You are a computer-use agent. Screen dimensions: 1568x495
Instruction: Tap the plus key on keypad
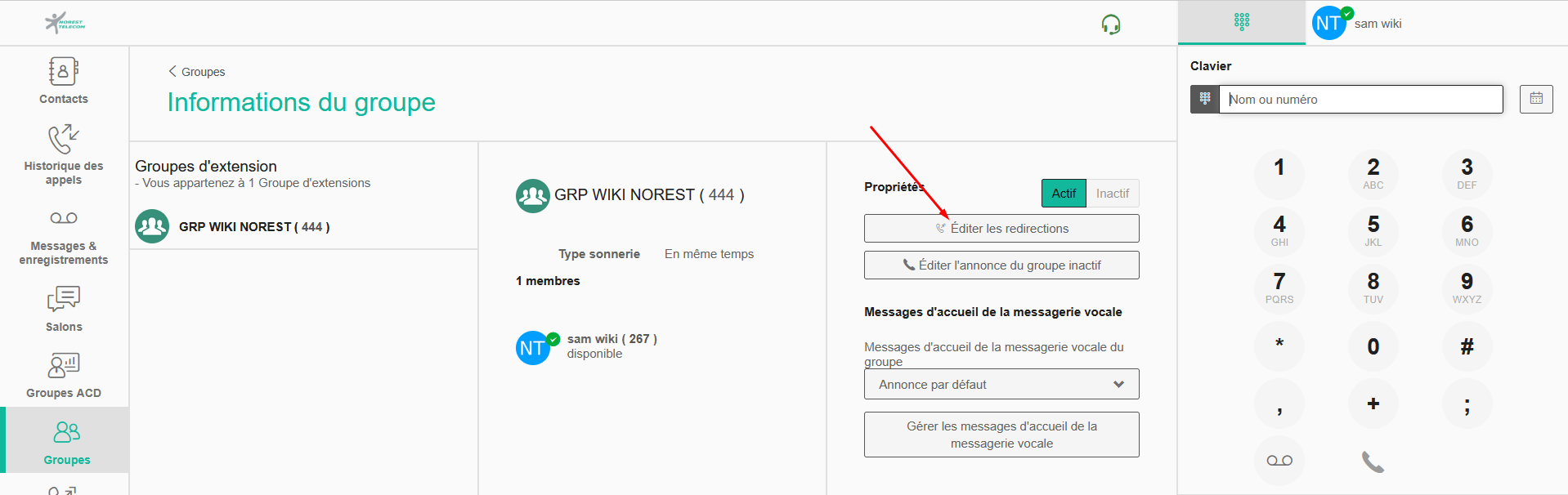[1373, 404]
